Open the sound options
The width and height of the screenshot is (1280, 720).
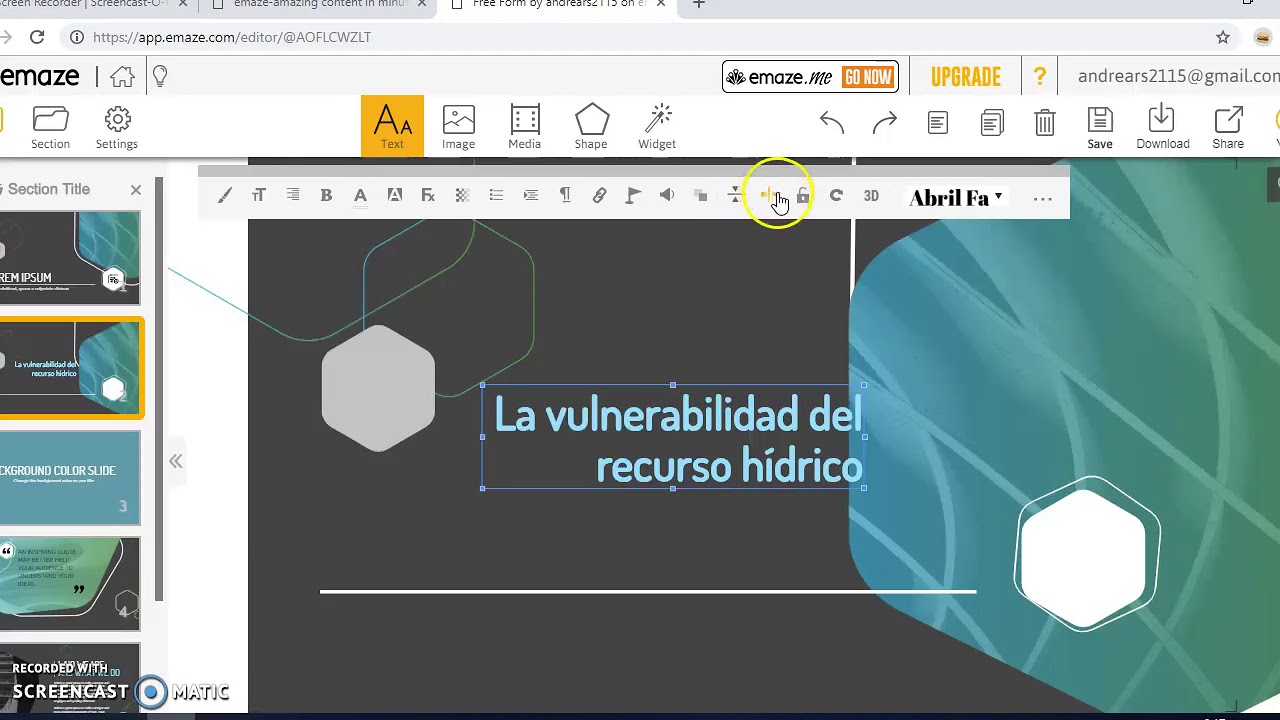pos(667,196)
